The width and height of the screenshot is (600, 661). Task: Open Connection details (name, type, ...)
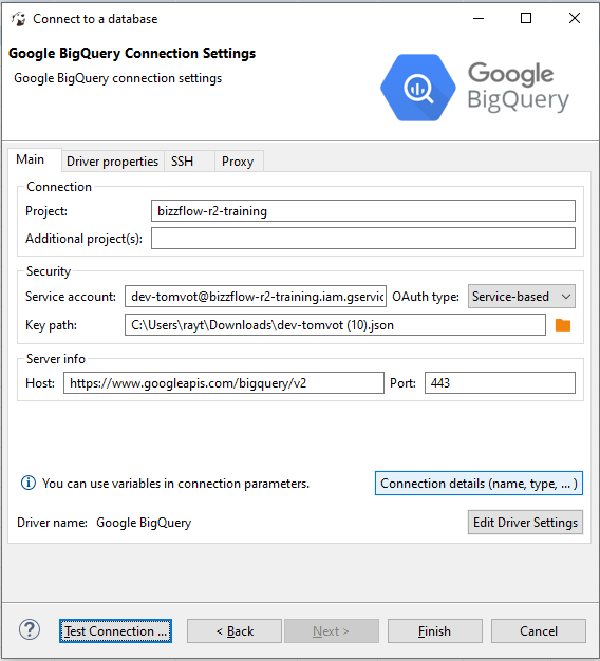[x=478, y=483]
